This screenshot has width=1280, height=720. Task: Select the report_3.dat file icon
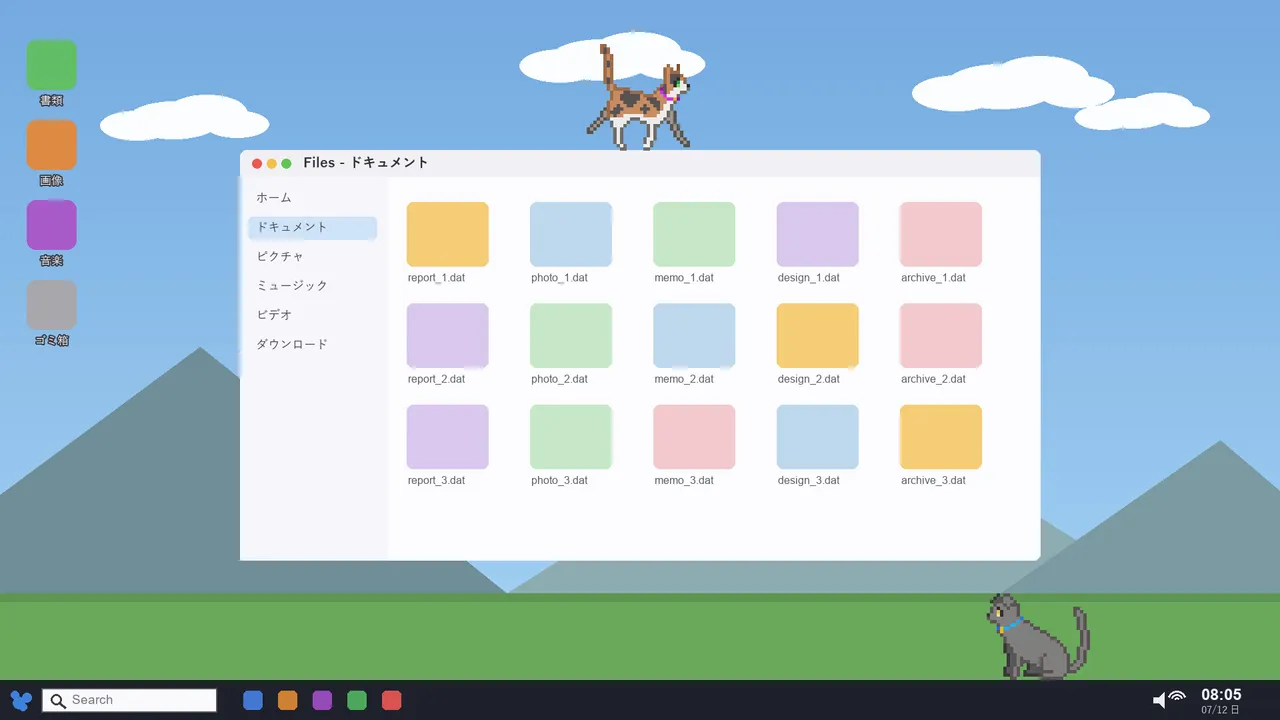pyautogui.click(x=447, y=437)
